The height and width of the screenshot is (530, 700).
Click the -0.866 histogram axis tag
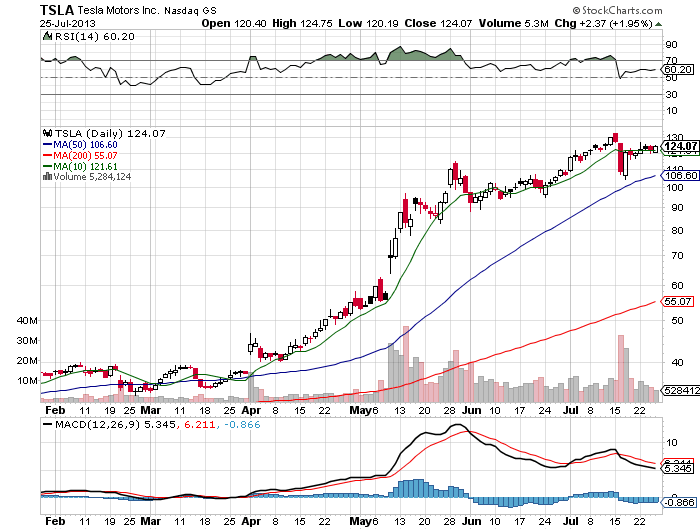pos(679,502)
